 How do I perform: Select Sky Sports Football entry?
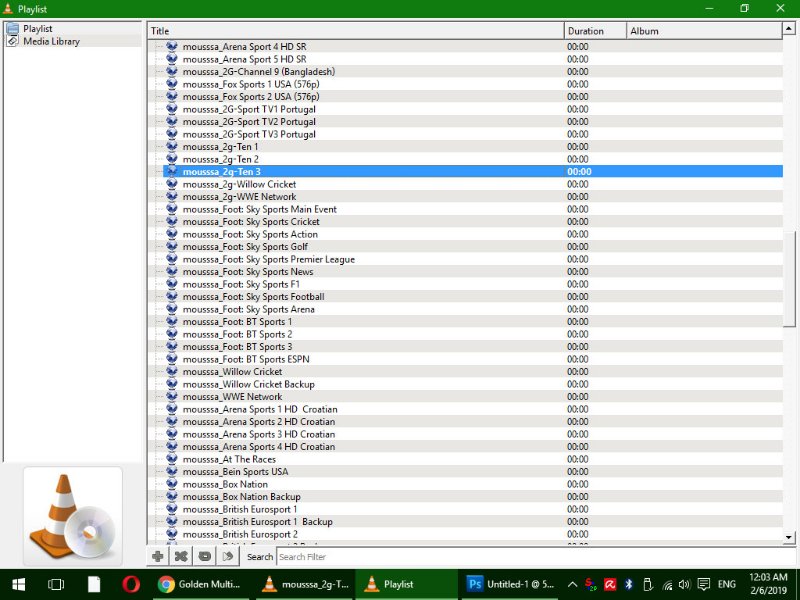254,296
